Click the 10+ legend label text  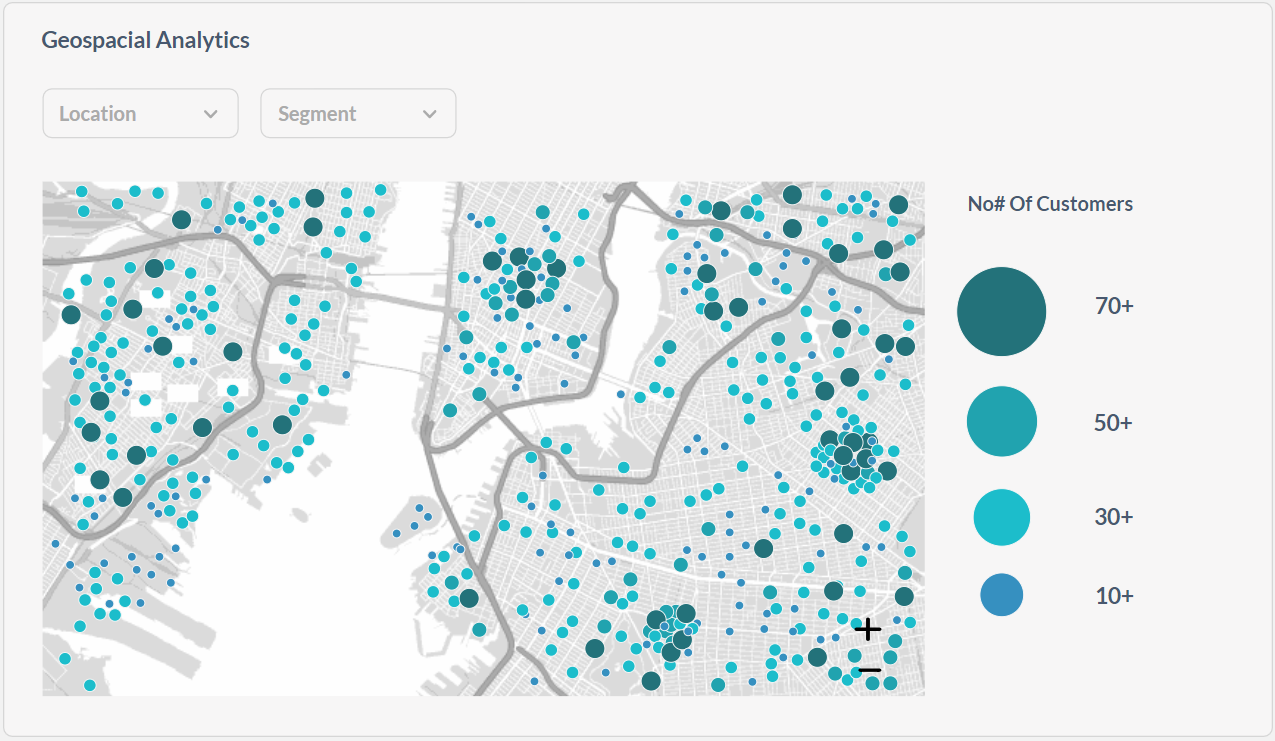1114,595
